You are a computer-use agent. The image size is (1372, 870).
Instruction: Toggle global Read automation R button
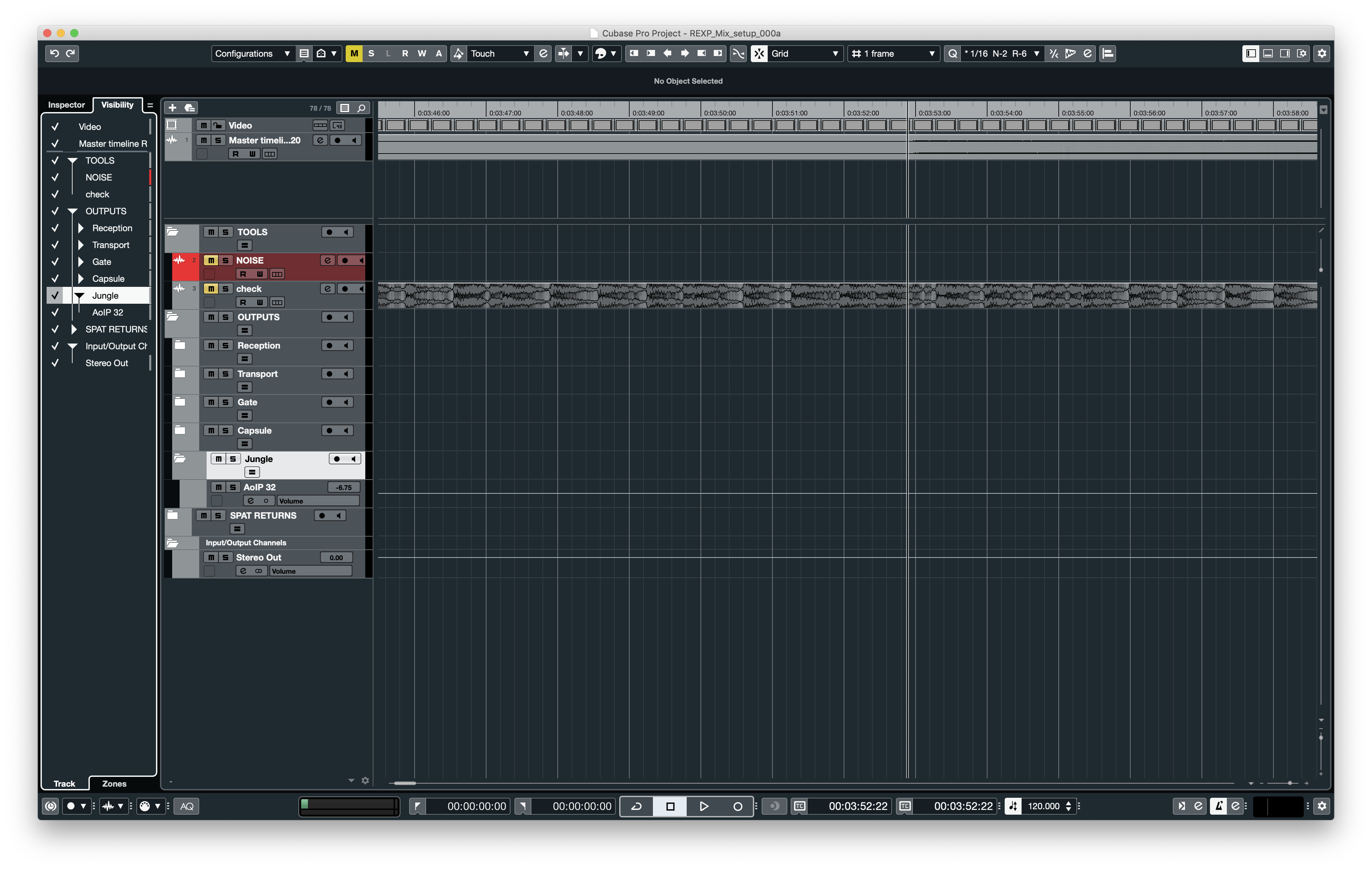pos(404,54)
